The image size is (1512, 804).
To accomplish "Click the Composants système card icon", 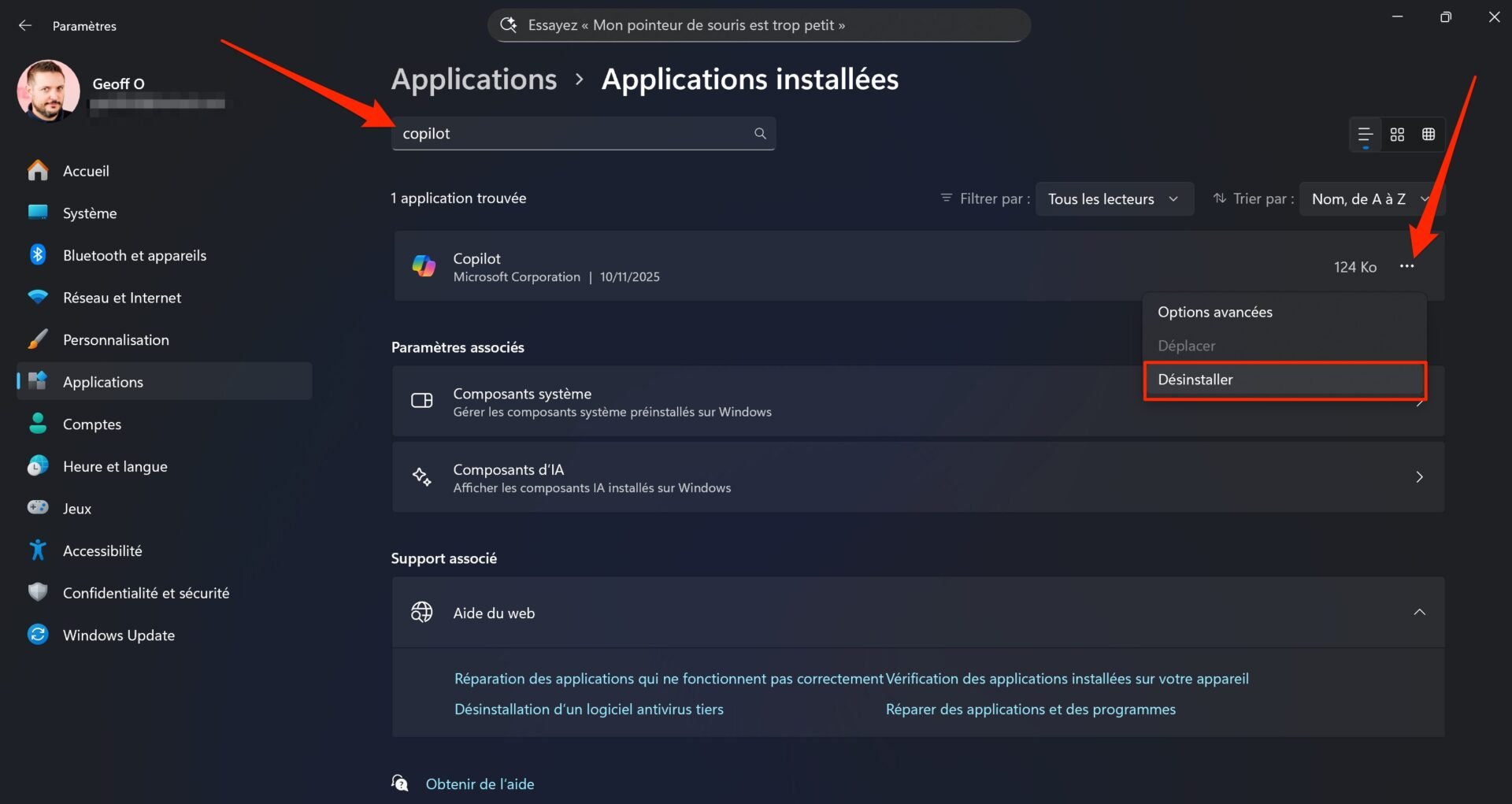I will point(422,401).
